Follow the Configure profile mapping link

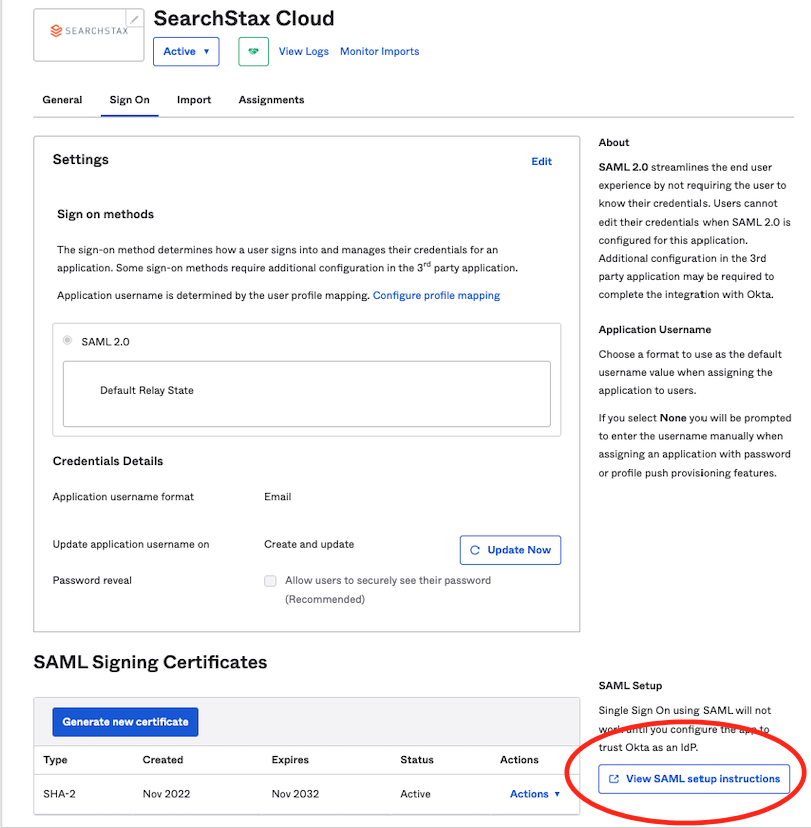click(436, 295)
